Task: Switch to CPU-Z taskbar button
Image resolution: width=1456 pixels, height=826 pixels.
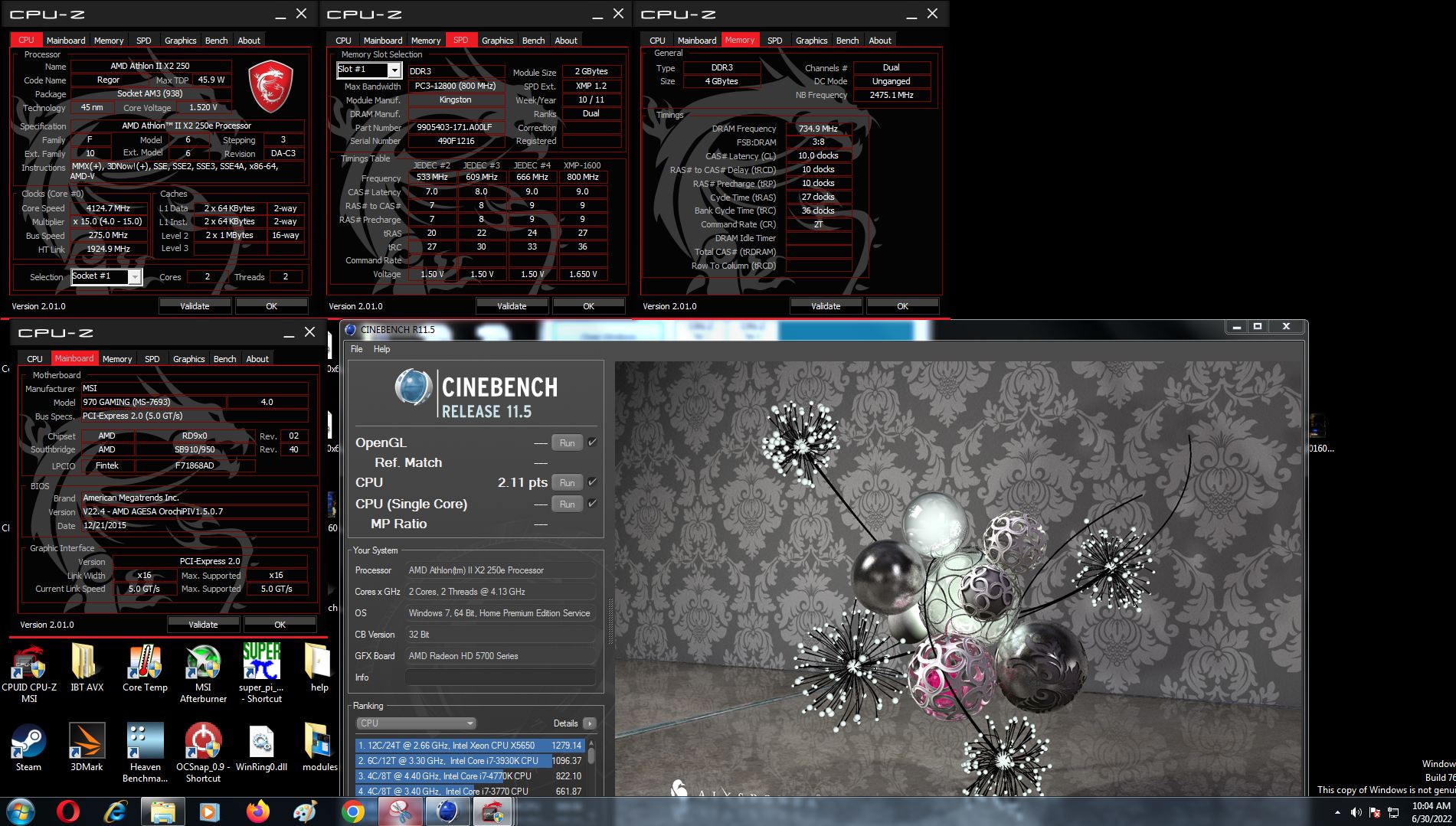Action: (494, 811)
